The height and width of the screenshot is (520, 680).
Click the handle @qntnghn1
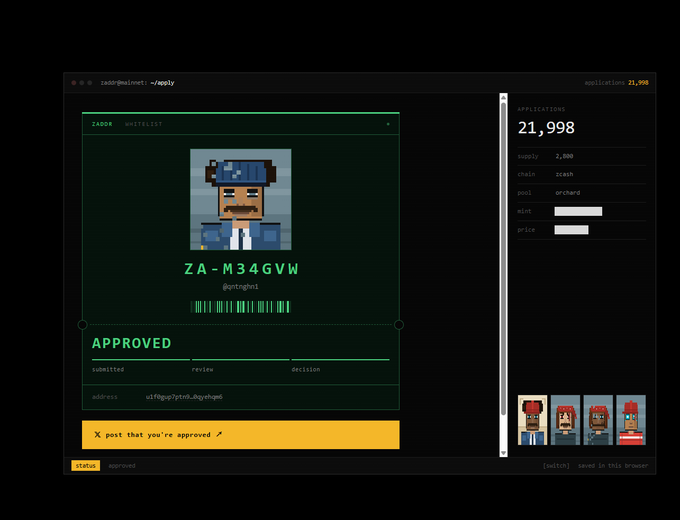[241, 287]
